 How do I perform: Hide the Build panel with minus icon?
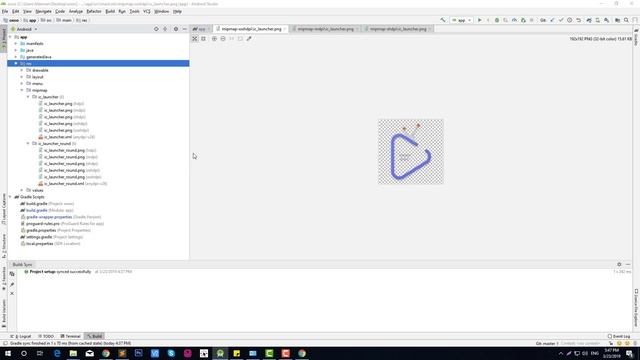coord(628,264)
